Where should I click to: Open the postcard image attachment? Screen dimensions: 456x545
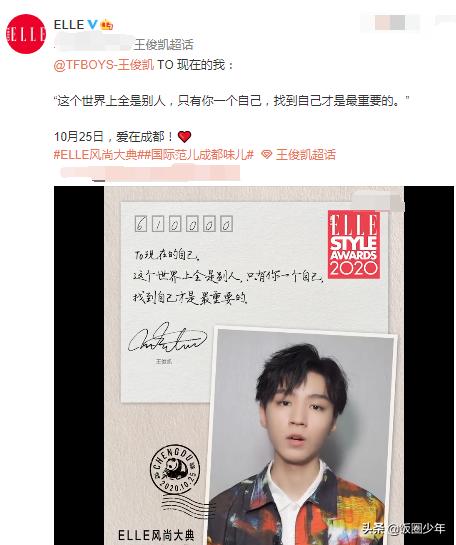click(x=254, y=365)
